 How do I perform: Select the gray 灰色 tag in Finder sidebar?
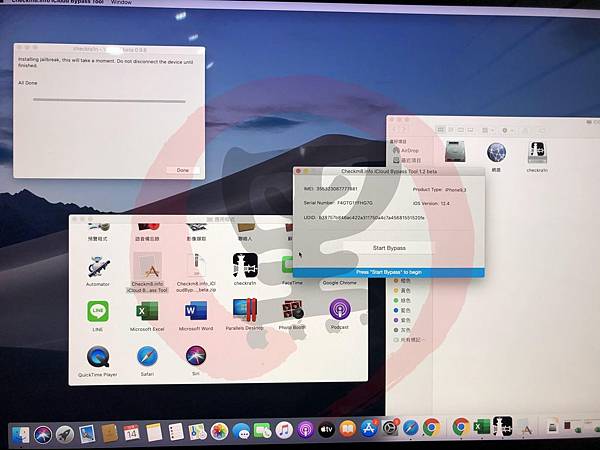click(402, 330)
